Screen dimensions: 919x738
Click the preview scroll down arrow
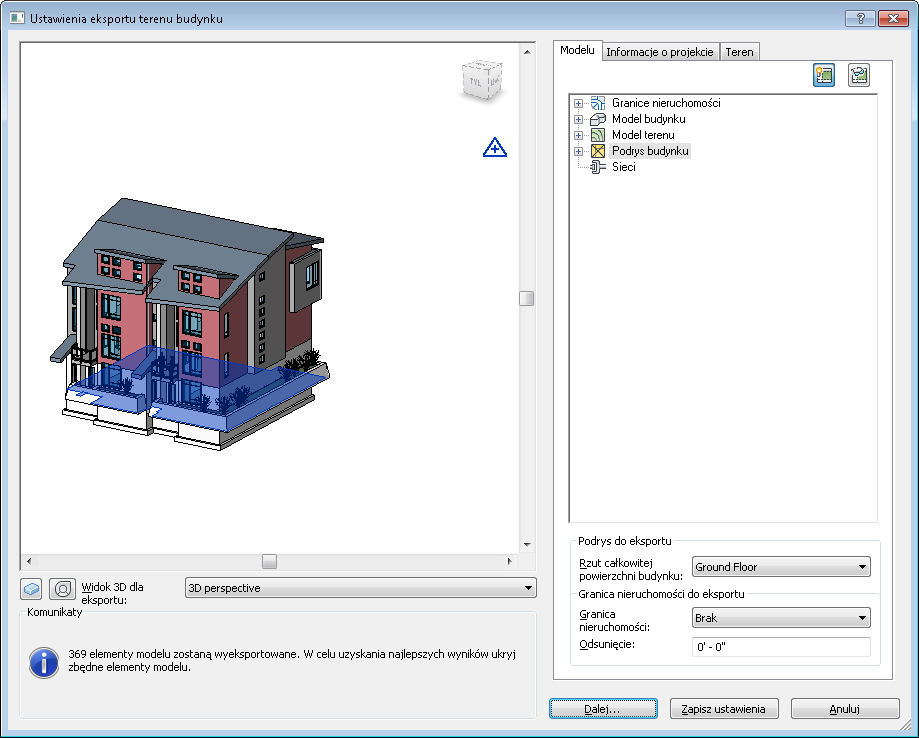527,545
